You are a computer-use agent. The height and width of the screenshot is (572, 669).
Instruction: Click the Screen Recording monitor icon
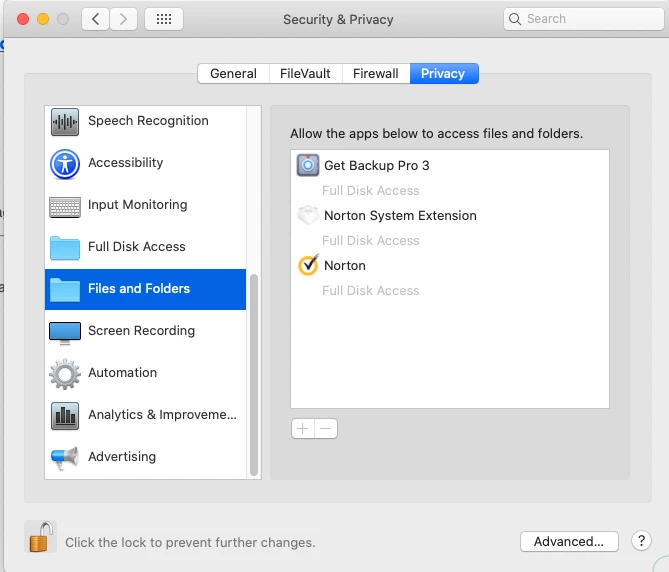click(65, 333)
